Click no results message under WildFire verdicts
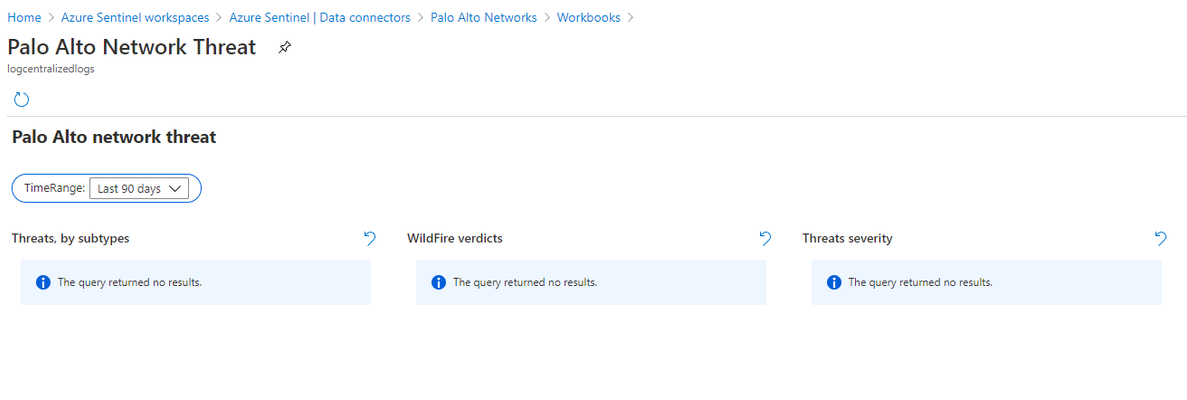Viewport: 1187px width, 400px height. pyautogui.click(x=525, y=283)
